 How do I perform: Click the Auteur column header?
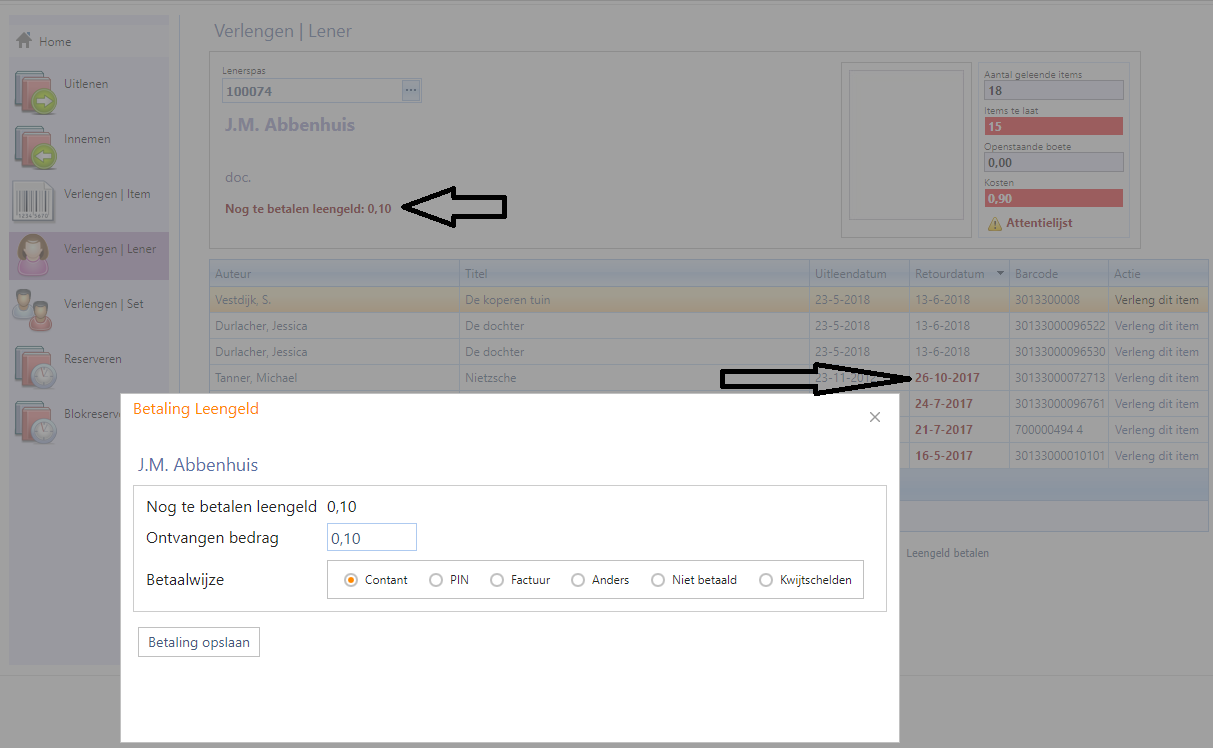pos(233,274)
